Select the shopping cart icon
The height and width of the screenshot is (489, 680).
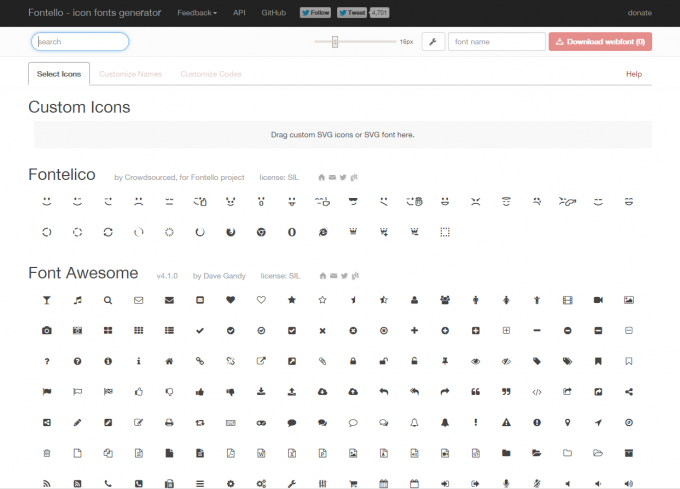353,484
